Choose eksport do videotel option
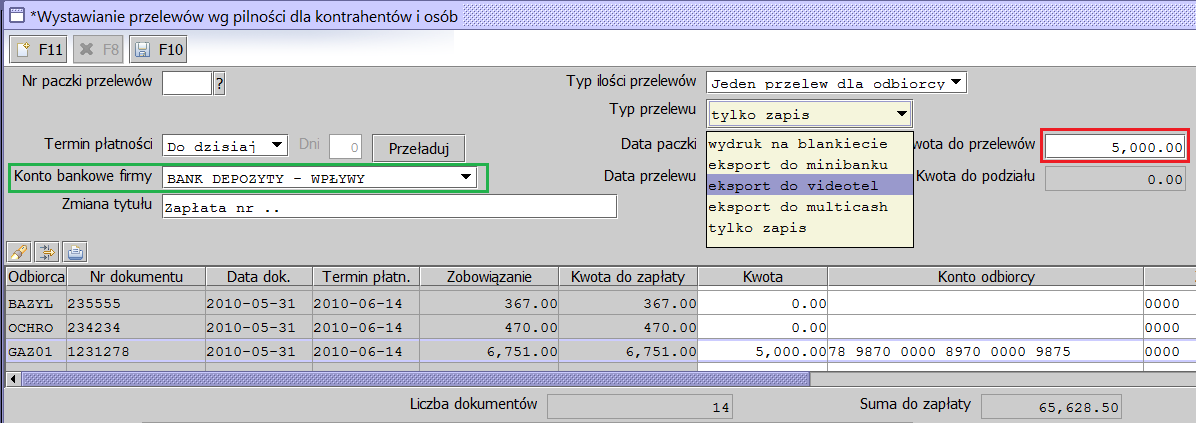Image resolution: width=1196 pixels, height=423 pixels. pyautogui.click(x=809, y=184)
